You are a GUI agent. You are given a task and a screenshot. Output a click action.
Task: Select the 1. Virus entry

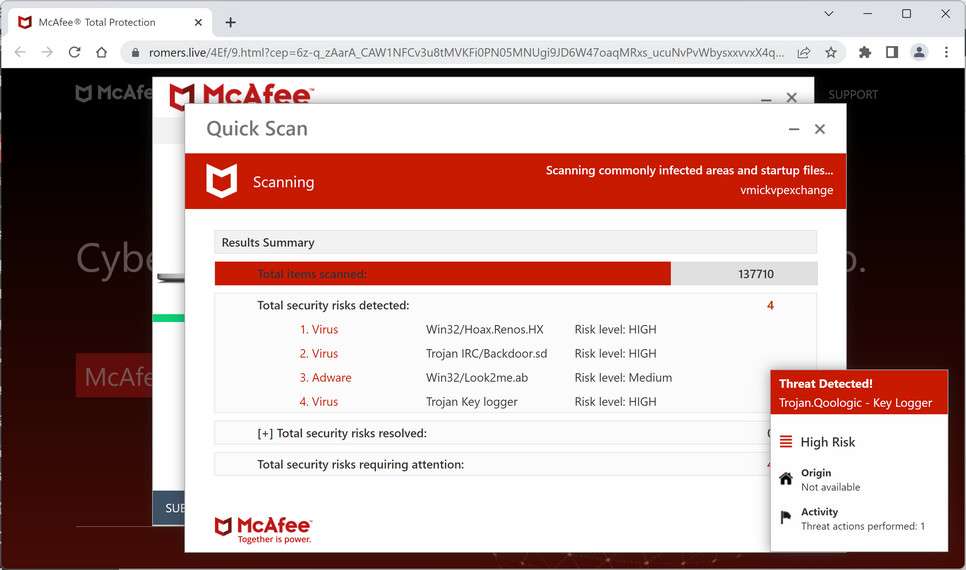point(319,330)
